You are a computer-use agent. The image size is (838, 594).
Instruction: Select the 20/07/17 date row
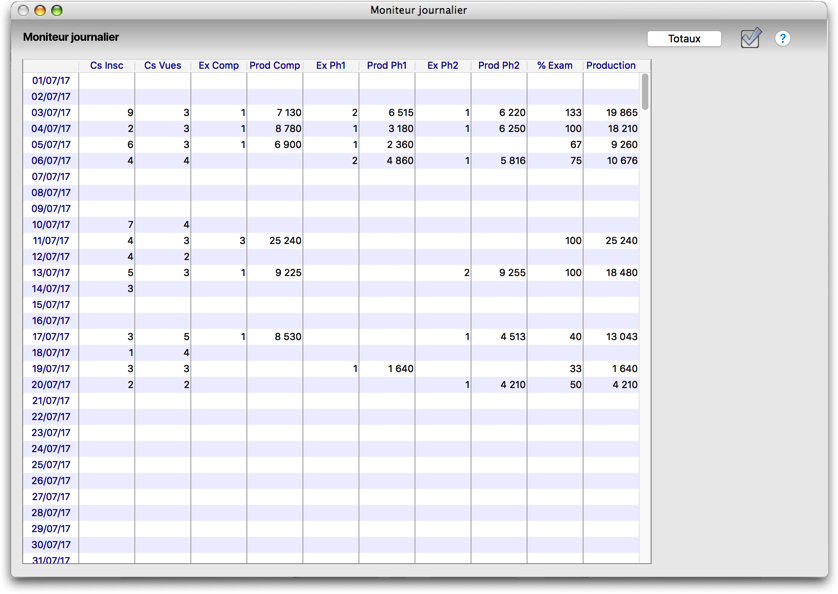coord(331,385)
